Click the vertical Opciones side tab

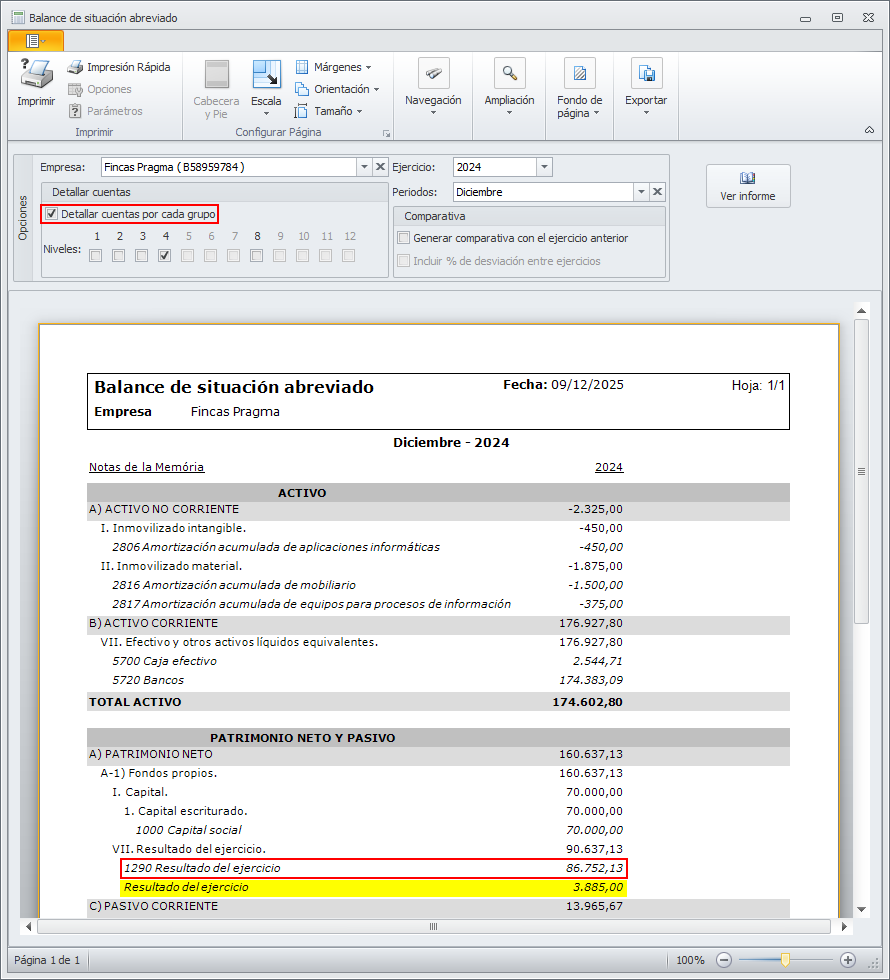coord(23,216)
